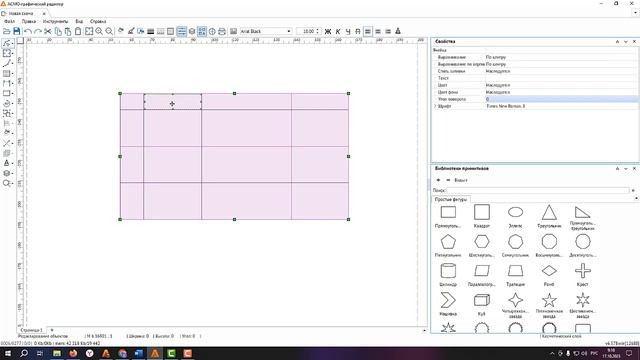Viewport: 640px width, 360px height.
Task: Select the rectangle shape tool in left toolbar
Action: (x=7, y=93)
